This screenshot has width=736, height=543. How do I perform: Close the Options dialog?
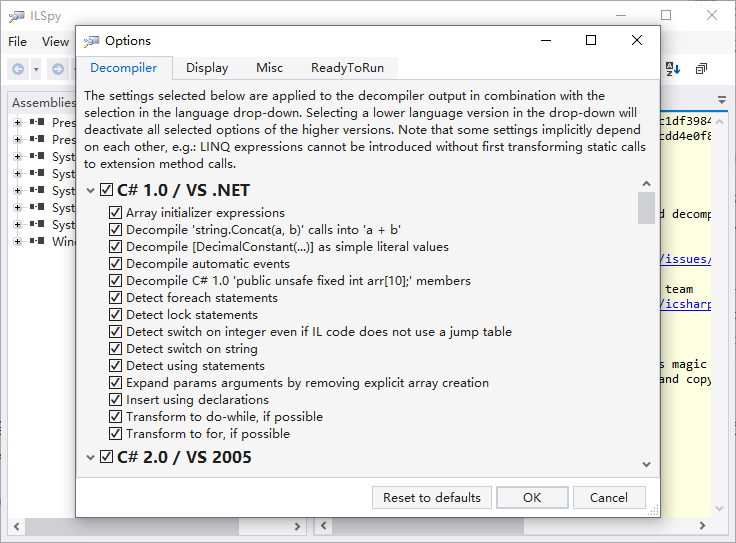coord(636,40)
